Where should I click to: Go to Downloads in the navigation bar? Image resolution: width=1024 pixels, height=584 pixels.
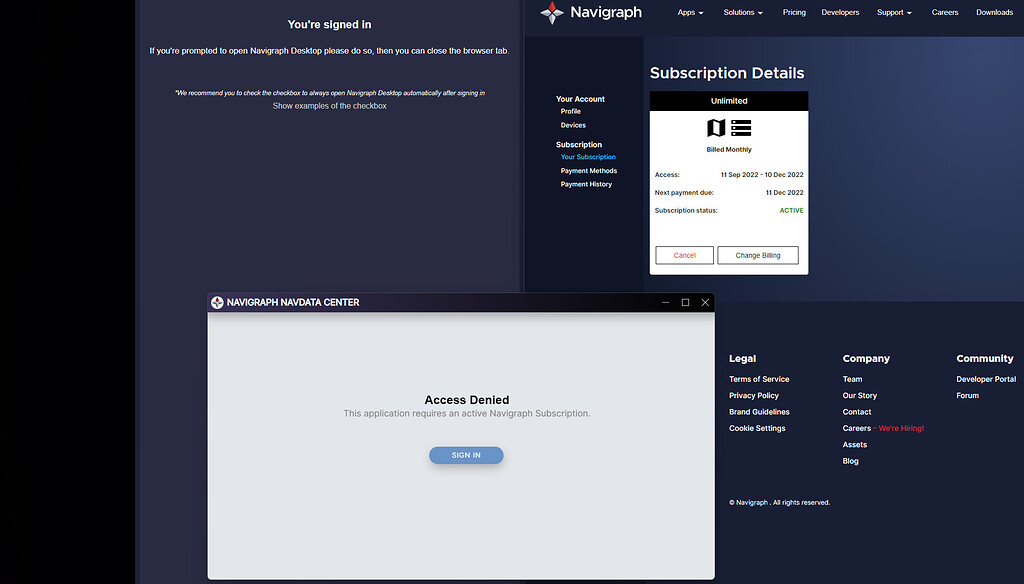tap(994, 12)
